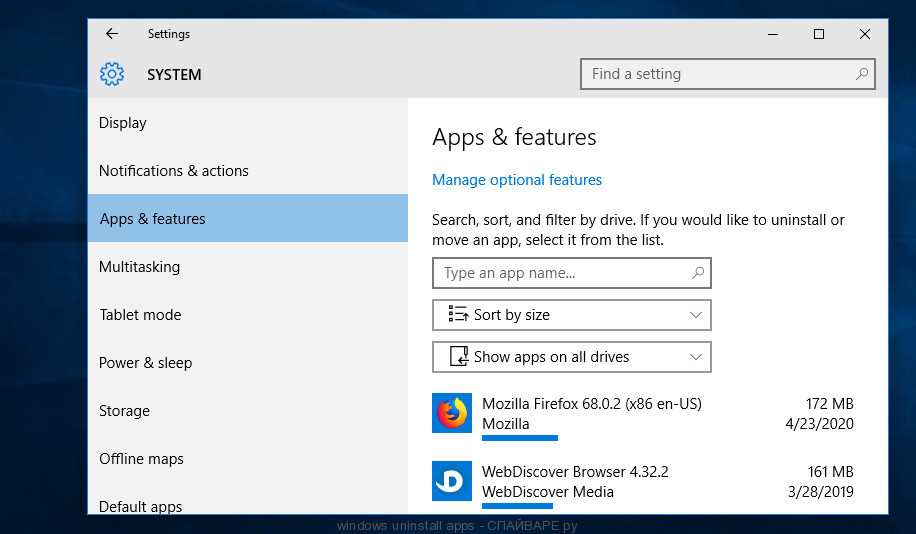Open Tablet mode settings
The height and width of the screenshot is (534, 916).
(248, 314)
